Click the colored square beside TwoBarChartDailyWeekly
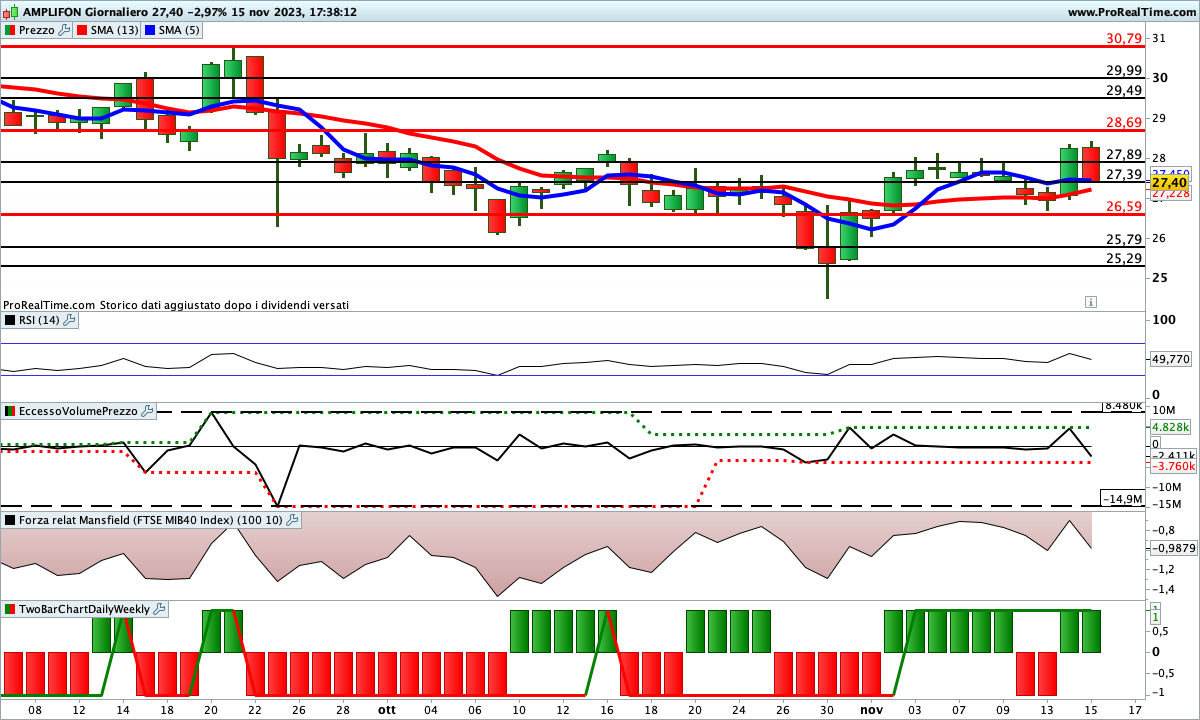Image resolution: width=1200 pixels, height=720 pixels. click(x=10, y=609)
